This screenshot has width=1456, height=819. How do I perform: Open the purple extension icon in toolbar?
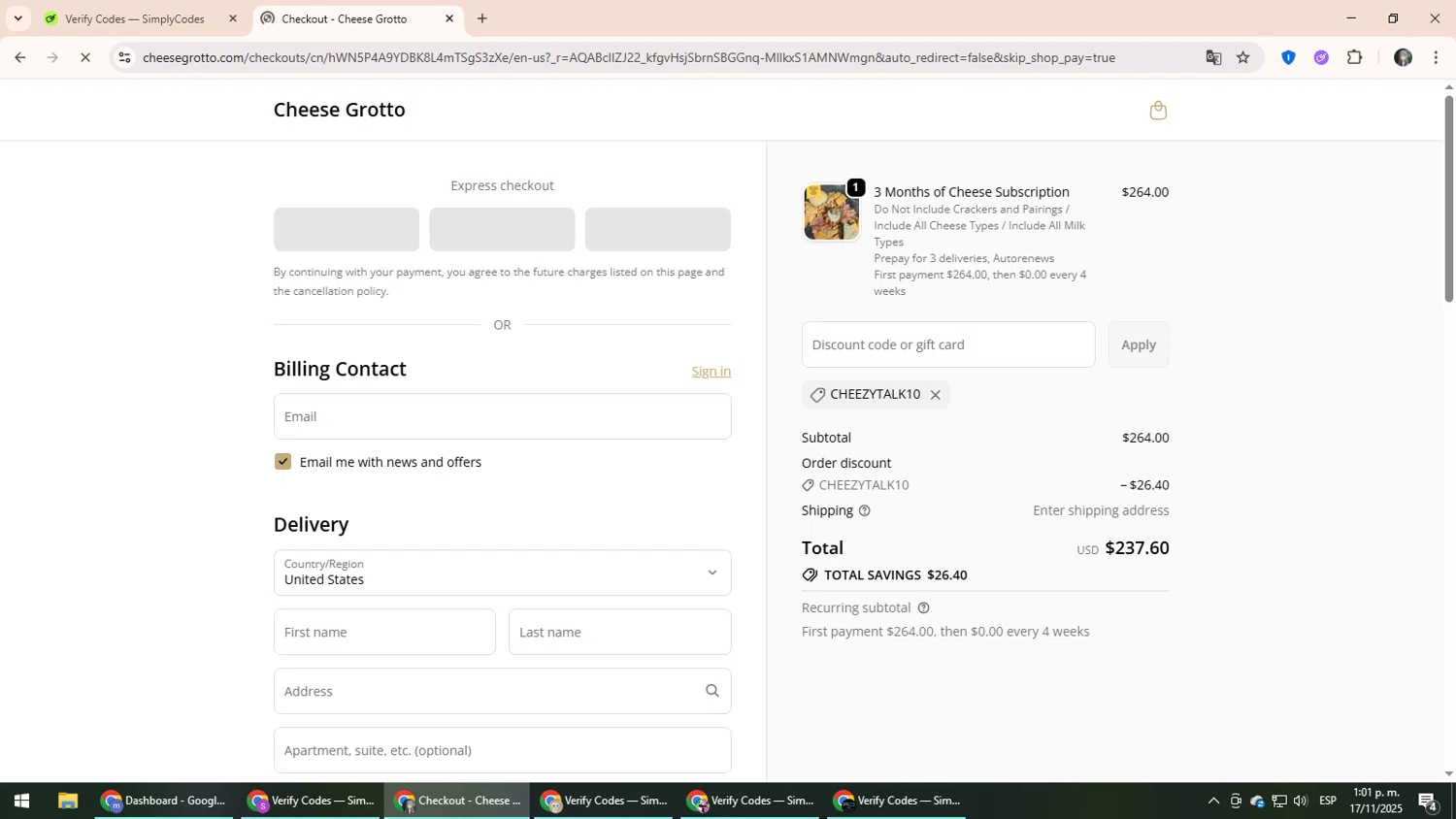1321,57
